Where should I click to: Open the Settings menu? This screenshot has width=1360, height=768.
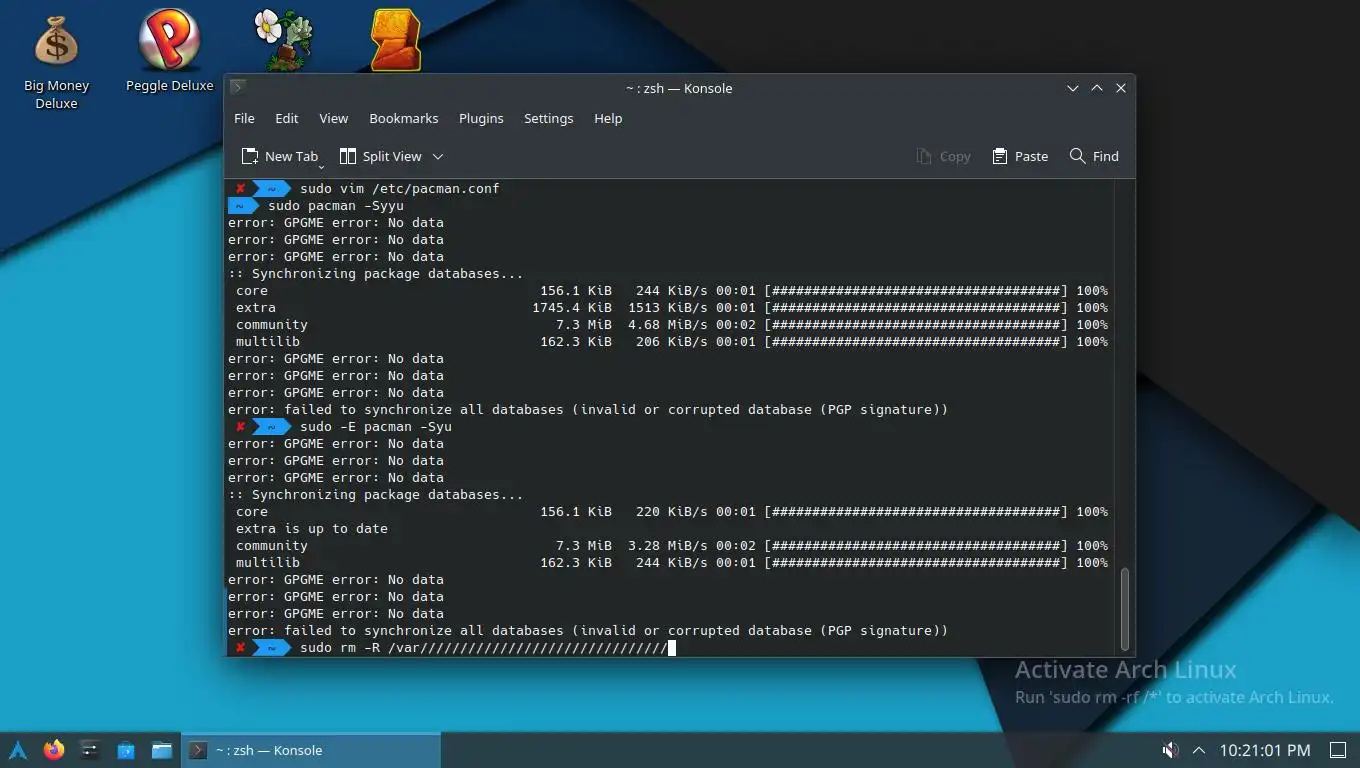coord(548,118)
